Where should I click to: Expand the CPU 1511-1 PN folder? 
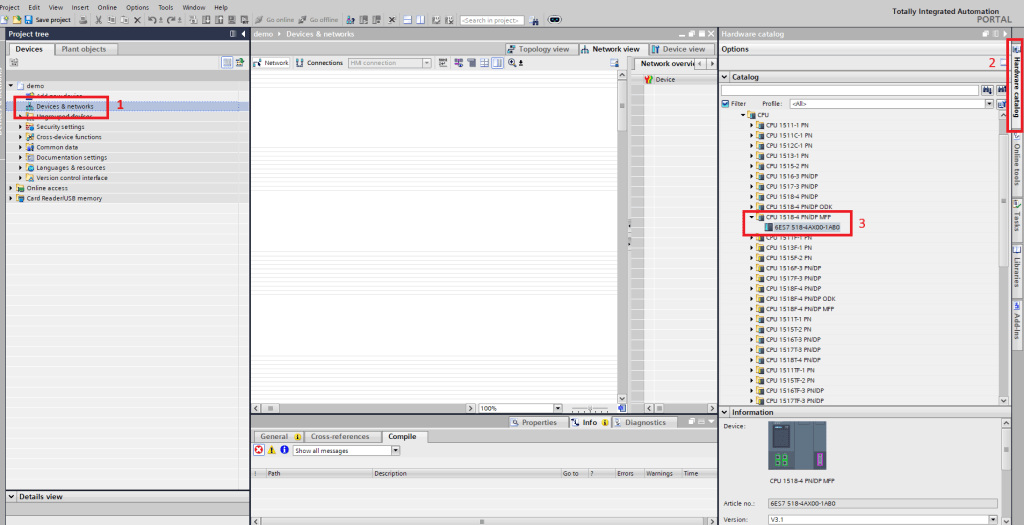752,125
